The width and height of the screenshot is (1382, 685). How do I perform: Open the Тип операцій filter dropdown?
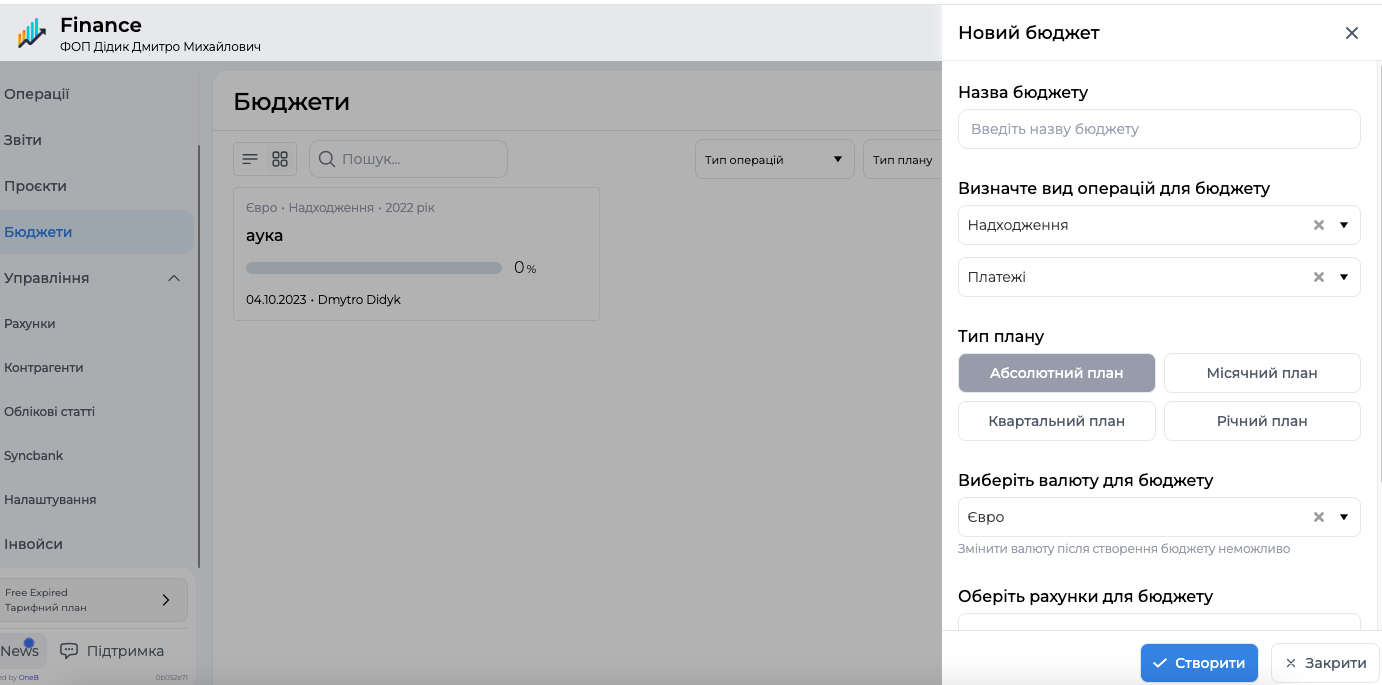point(774,159)
